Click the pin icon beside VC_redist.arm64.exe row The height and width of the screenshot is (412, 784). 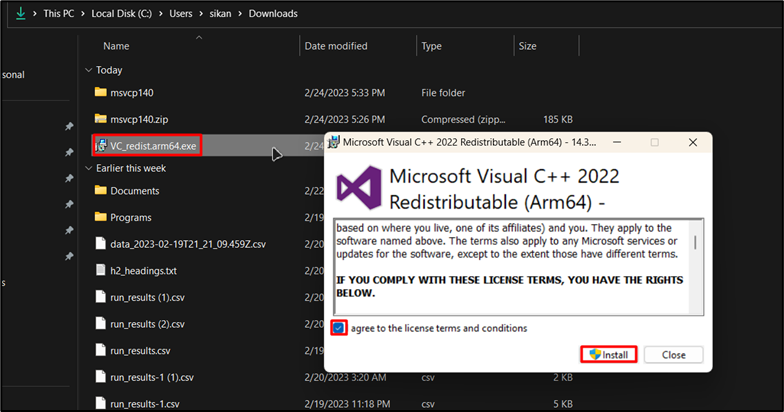70,152
